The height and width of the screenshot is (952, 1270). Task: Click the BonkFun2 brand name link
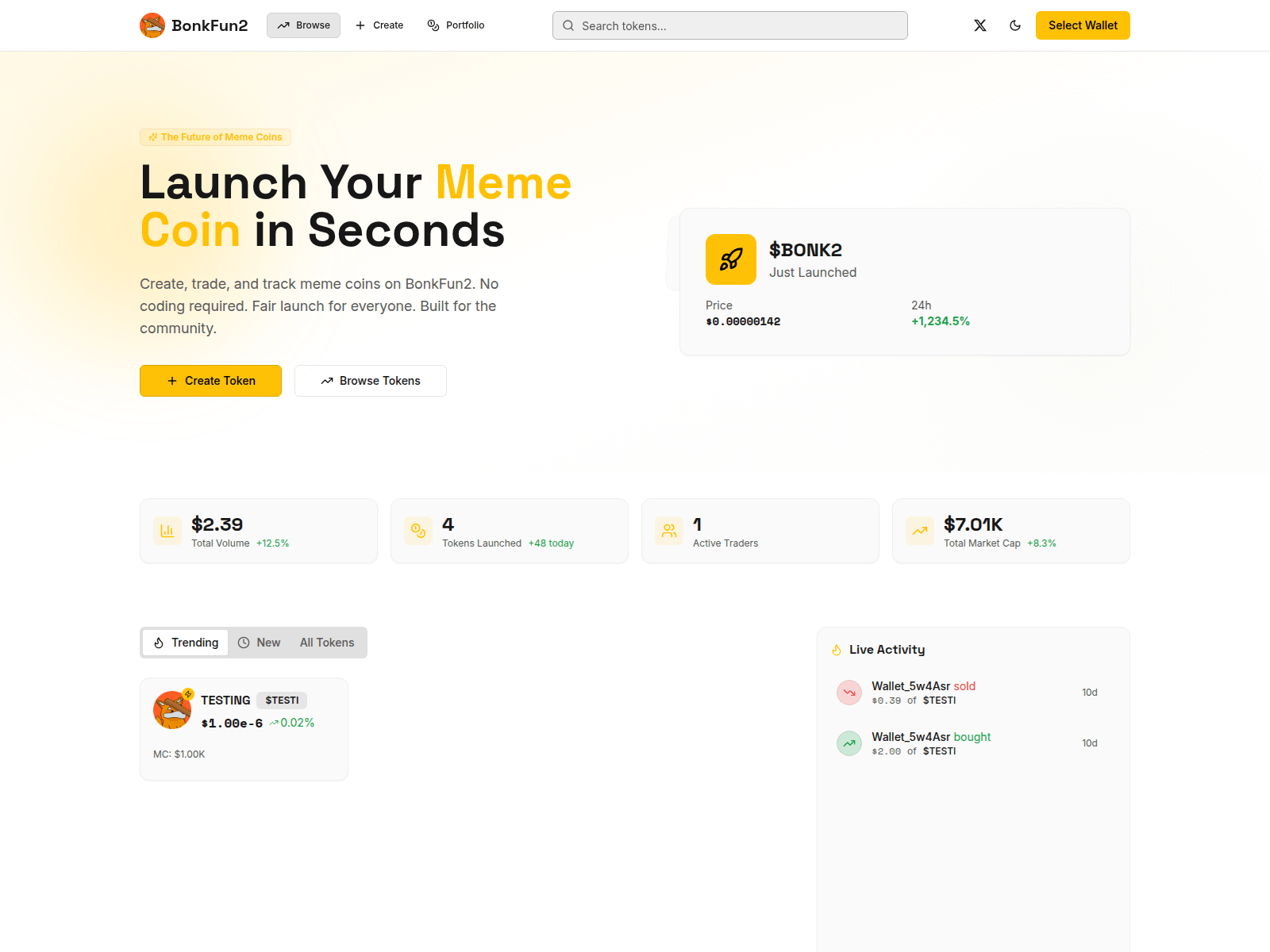click(210, 25)
